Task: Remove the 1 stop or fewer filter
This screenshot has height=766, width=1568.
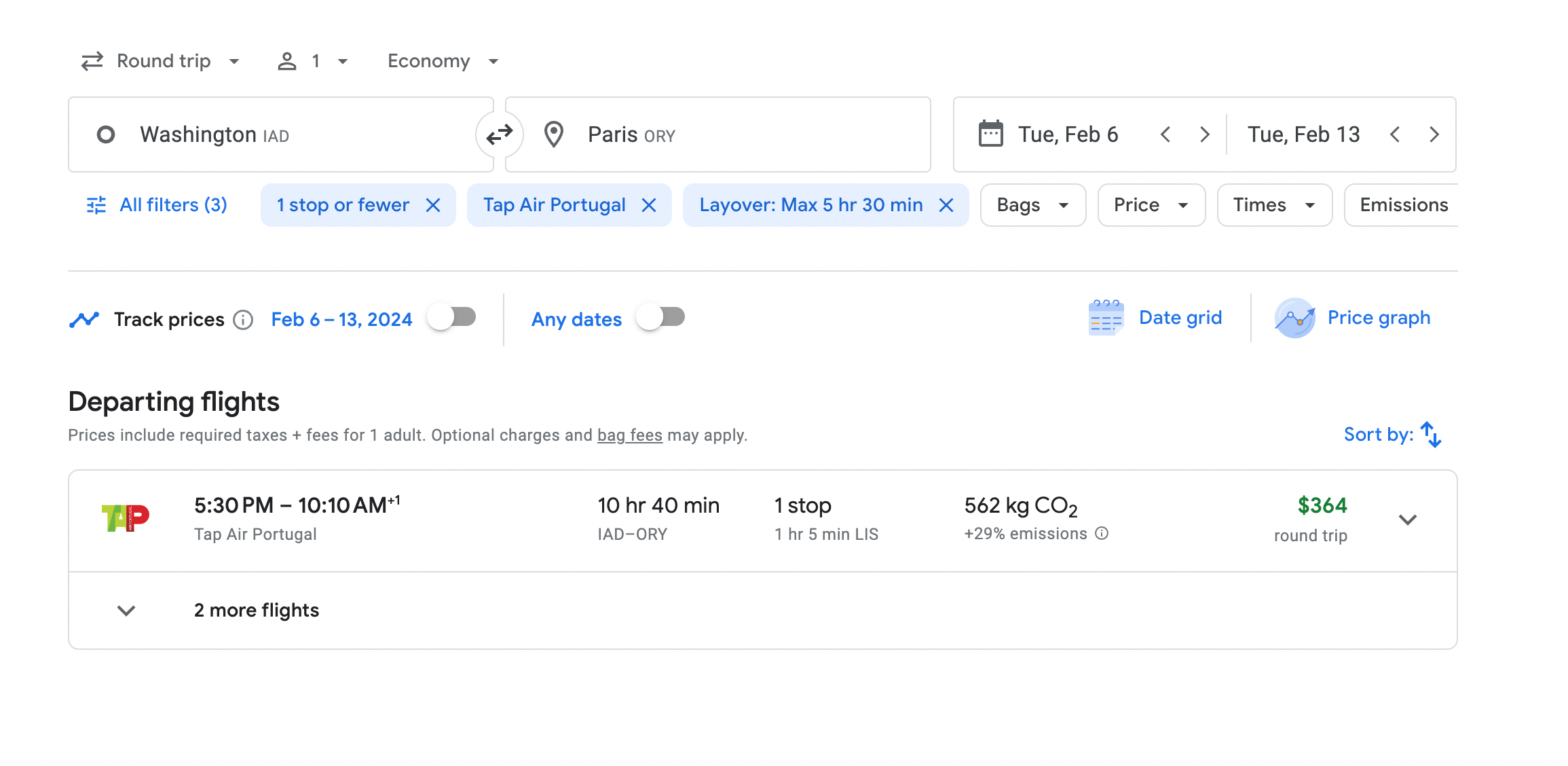Action: [433, 205]
